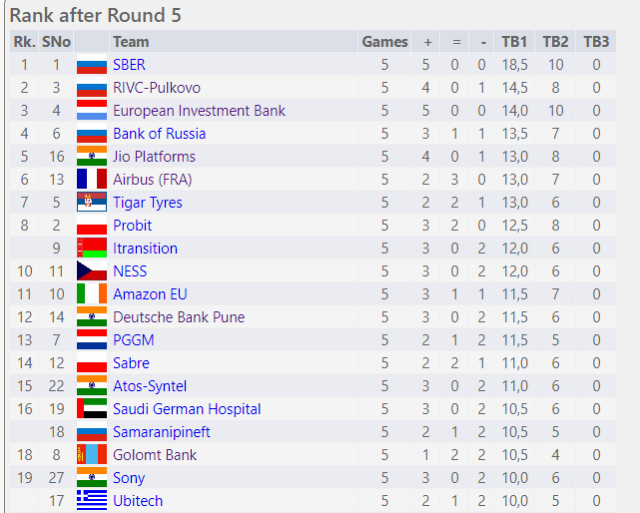
Task: Open the Atos-Syntel team link
Action: [x=150, y=386]
